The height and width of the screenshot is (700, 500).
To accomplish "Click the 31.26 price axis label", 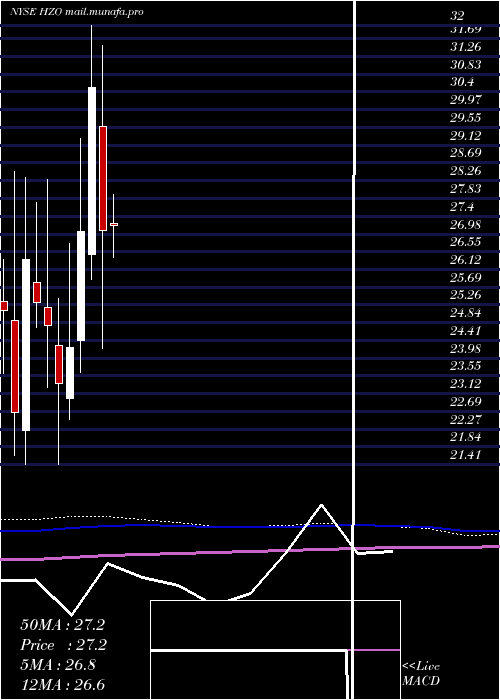I will pos(466,47).
